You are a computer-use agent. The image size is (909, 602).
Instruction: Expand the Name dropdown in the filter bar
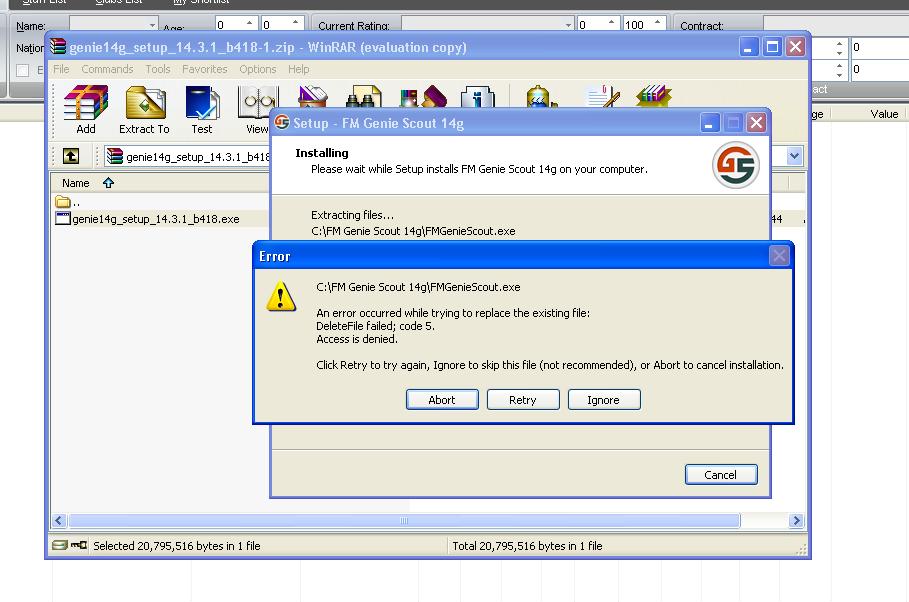tap(152, 25)
